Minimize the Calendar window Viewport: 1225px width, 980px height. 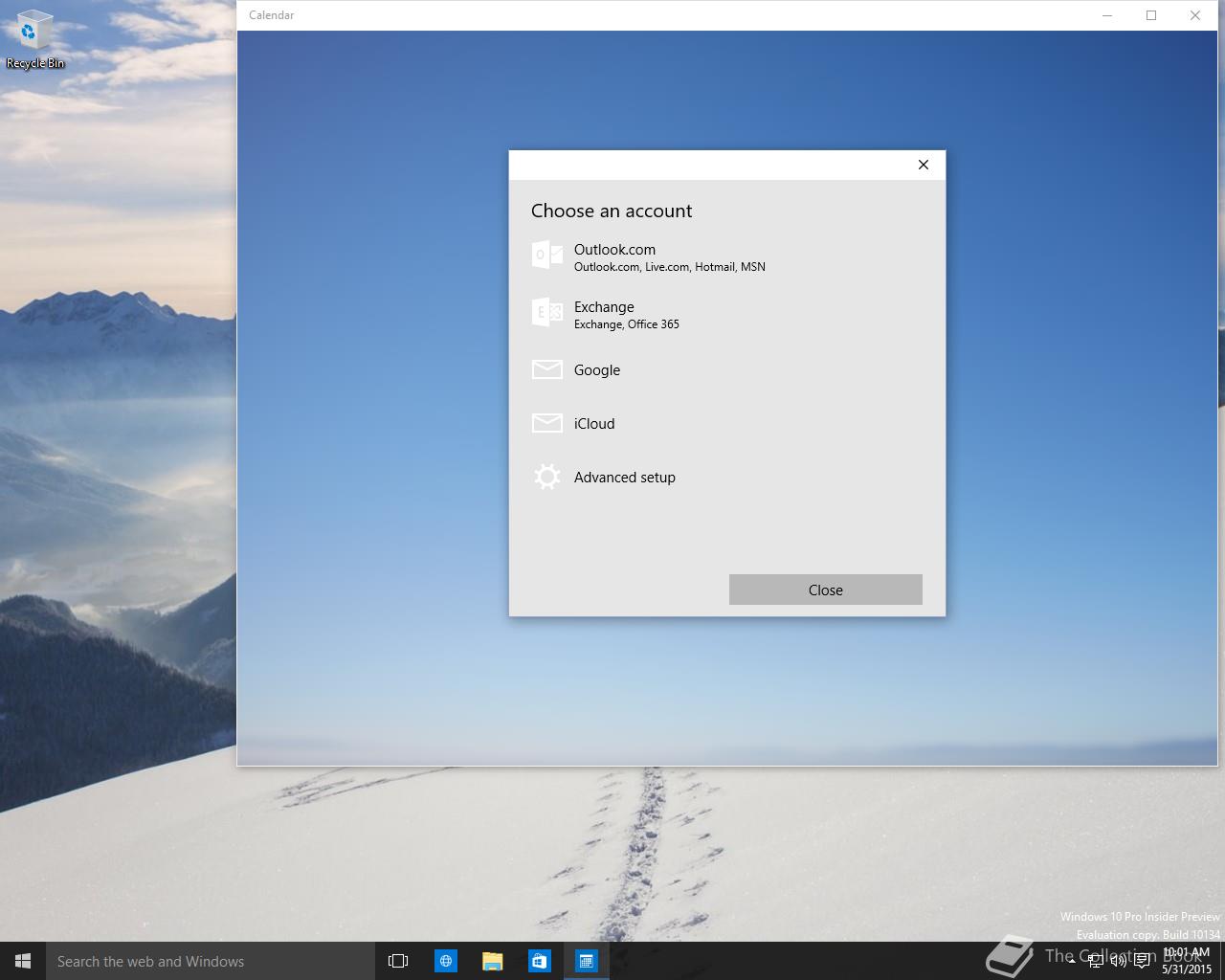pyautogui.click(x=1107, y=15)
